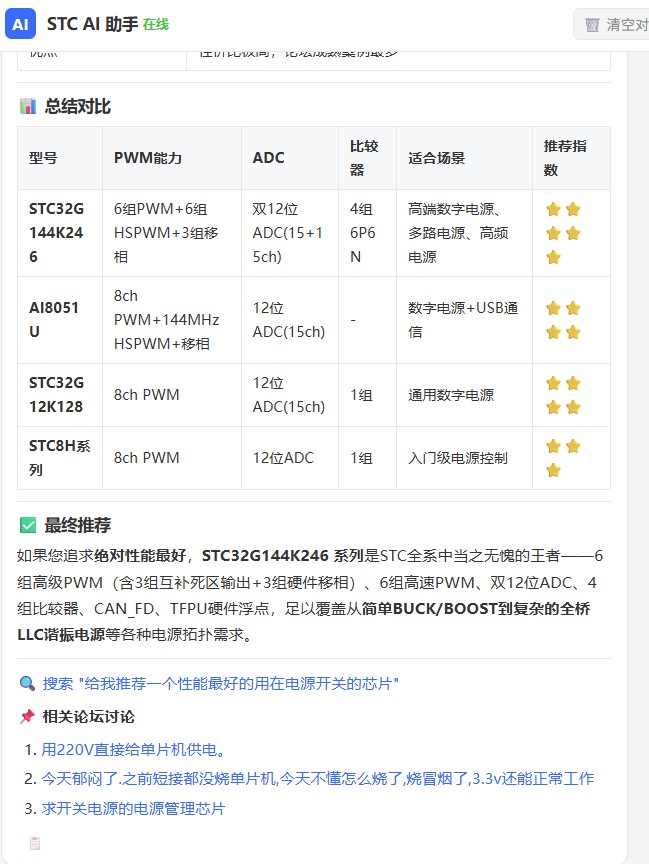The image size is (649, 864).
Task: Click the blue AI assistant logo
Action: pyautogui.click(x=20, y=24)
